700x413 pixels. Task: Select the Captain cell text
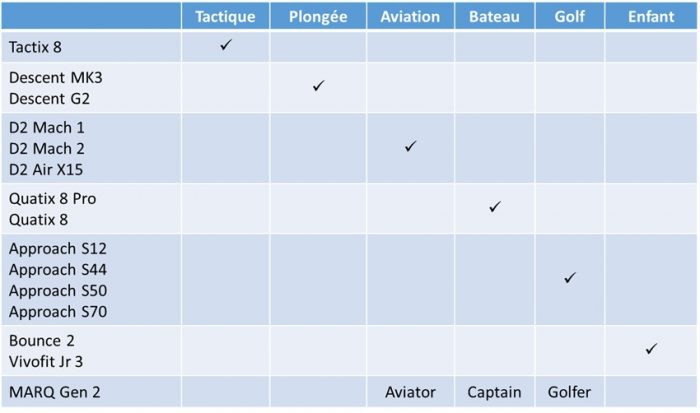click(494, 392)
